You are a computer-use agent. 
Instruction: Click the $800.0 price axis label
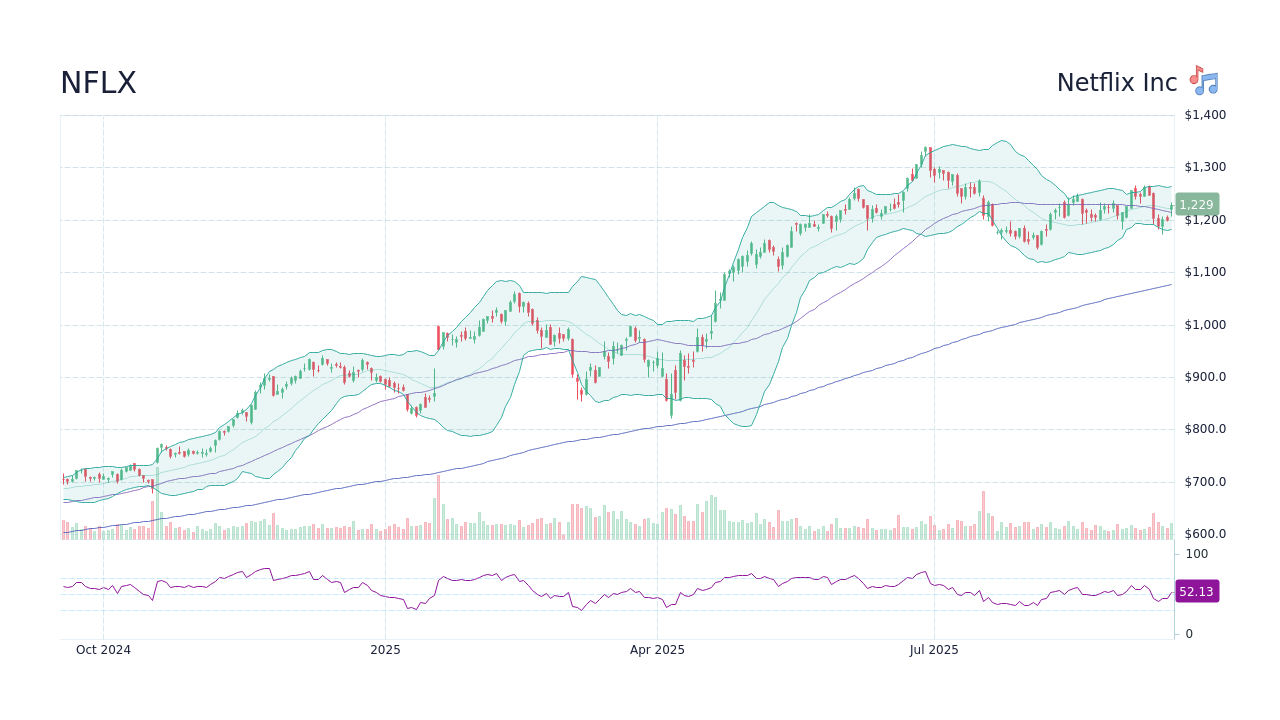(1205, 429)
